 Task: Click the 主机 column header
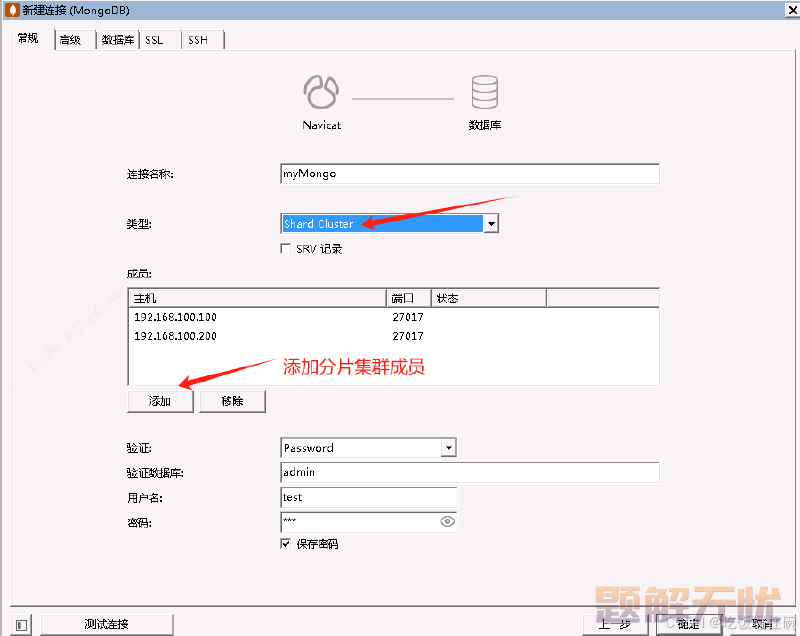(257, 298)
